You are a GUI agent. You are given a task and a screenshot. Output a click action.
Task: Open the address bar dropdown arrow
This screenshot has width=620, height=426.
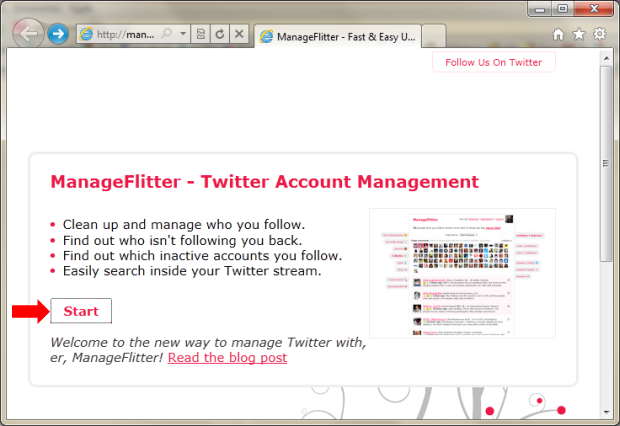click(x=183, y=34)
